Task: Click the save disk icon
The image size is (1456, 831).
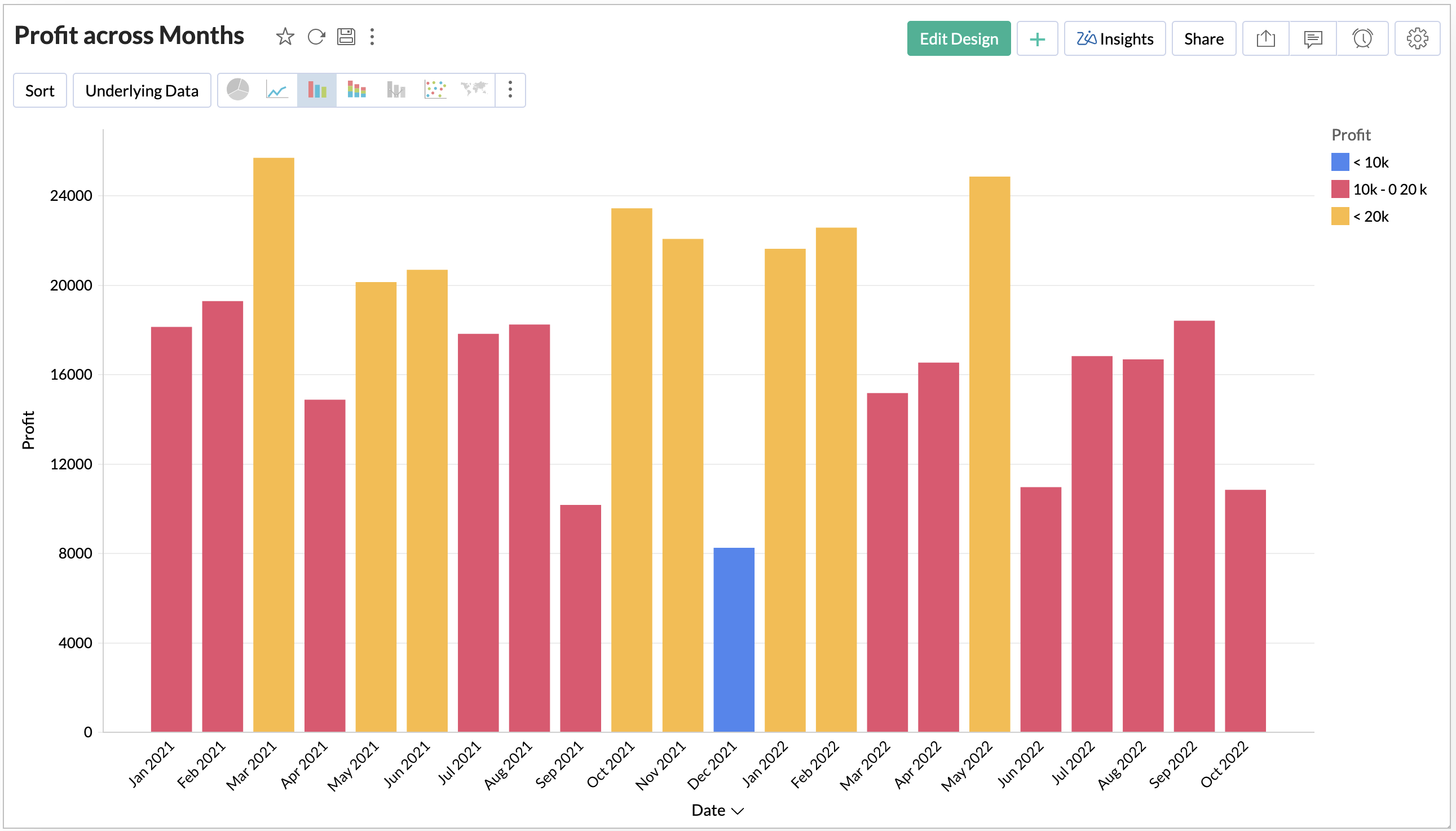Action: point(346,37)
